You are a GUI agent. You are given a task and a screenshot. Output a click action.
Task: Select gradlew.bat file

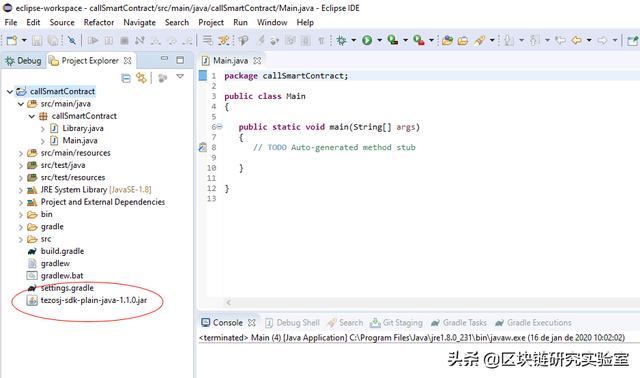tap(62, 276)
